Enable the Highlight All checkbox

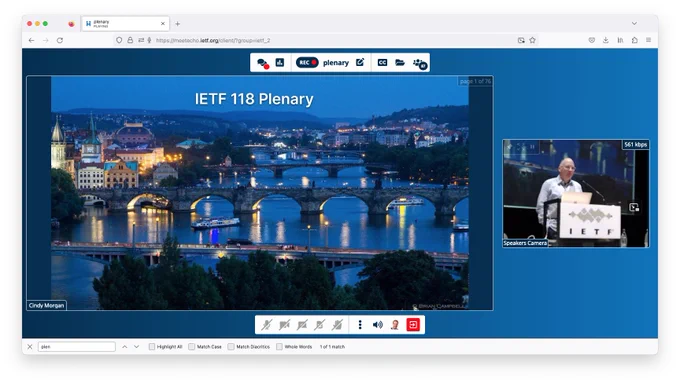pos(152,347)
